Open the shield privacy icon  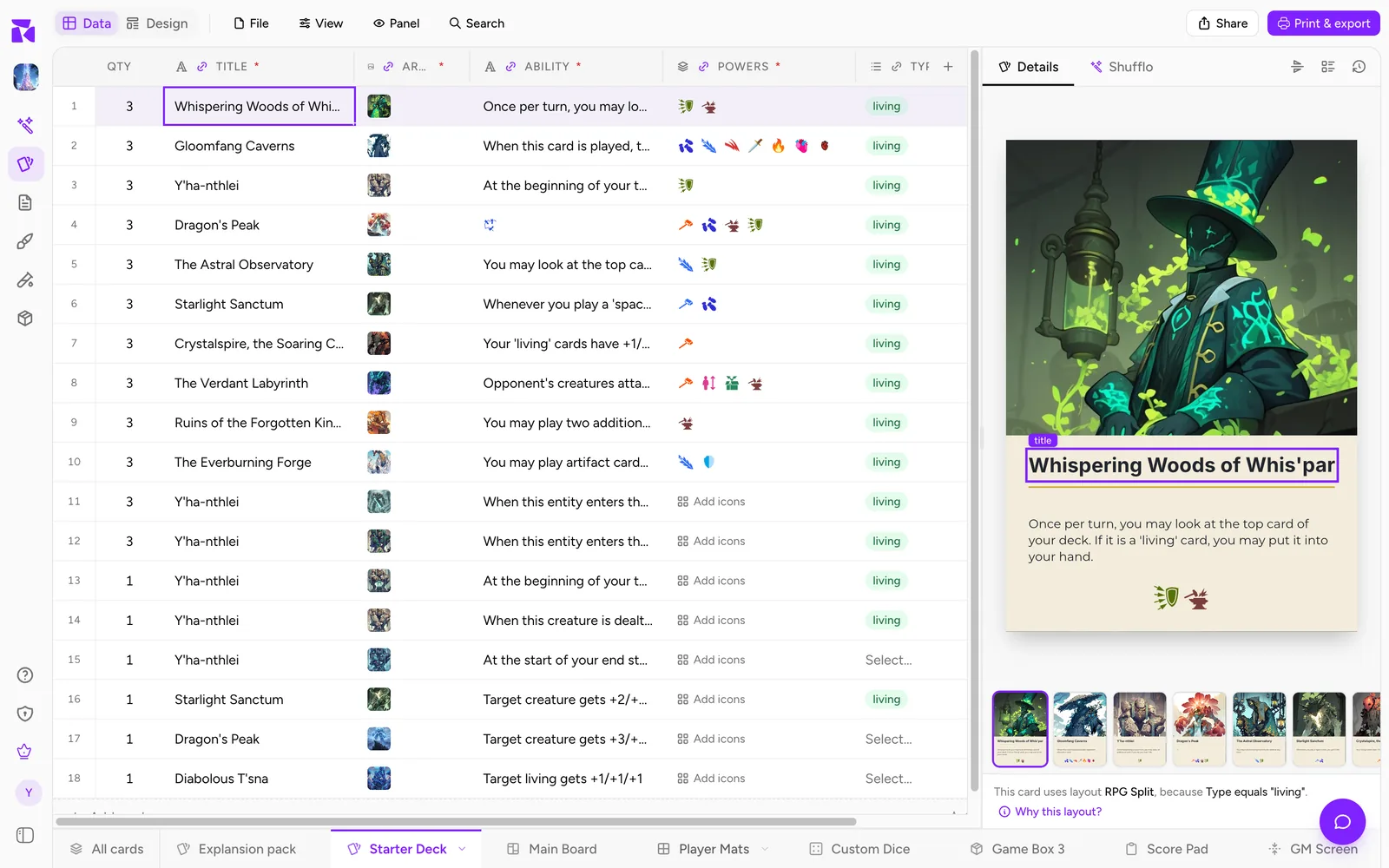click(25, 713)
